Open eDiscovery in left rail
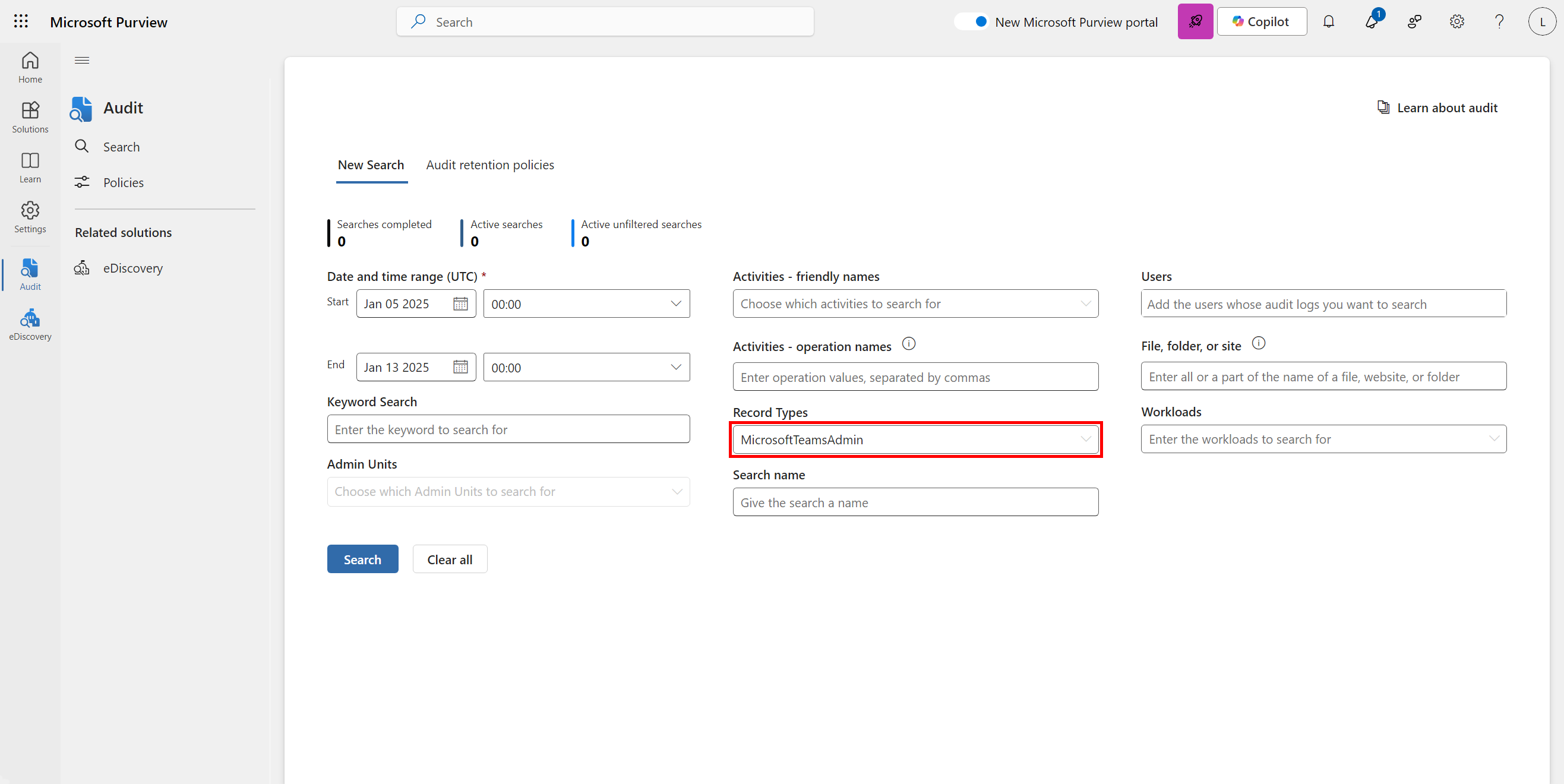This screenshot has width=1564, height=784. point(30,324)
